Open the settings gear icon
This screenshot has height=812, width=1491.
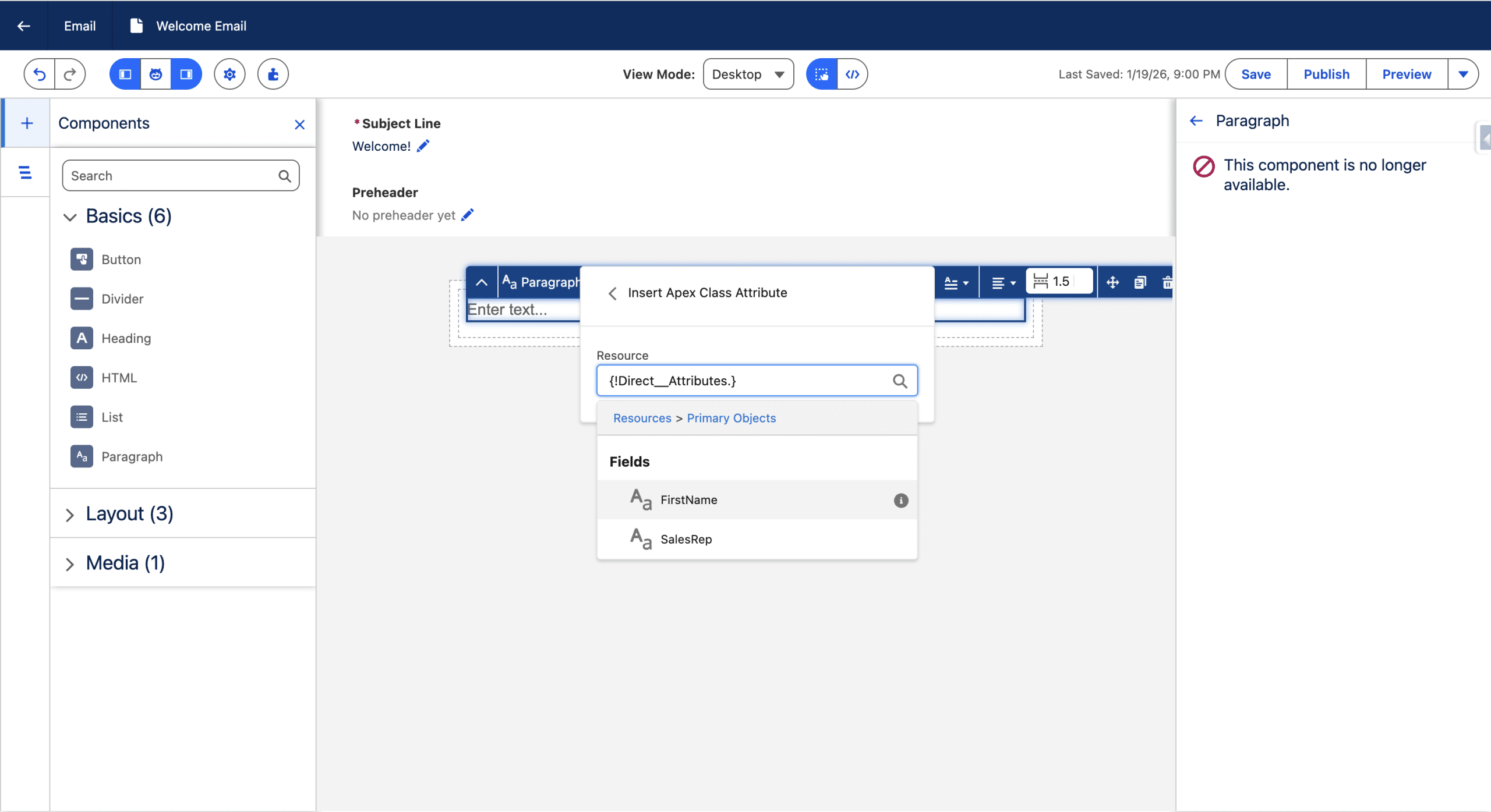click(229, 74)
